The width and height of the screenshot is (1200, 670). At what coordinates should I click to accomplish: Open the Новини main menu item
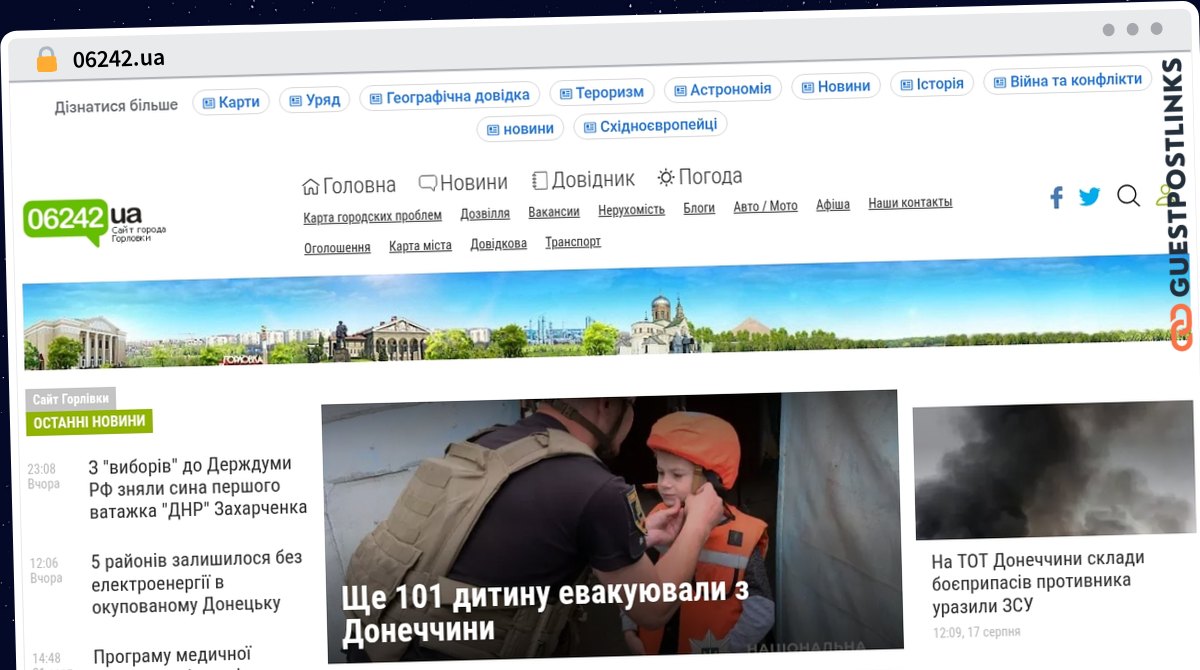coord(474,182)
